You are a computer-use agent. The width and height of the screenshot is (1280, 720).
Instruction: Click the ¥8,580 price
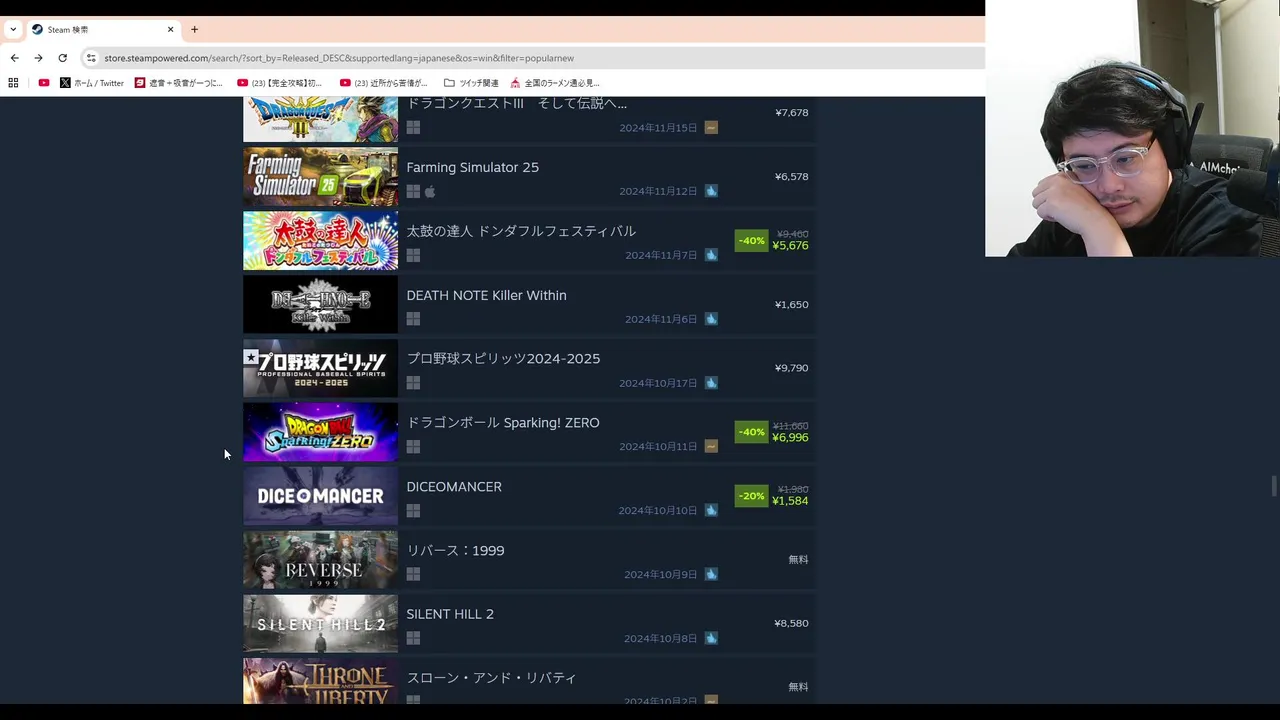[x=791, y=623]
